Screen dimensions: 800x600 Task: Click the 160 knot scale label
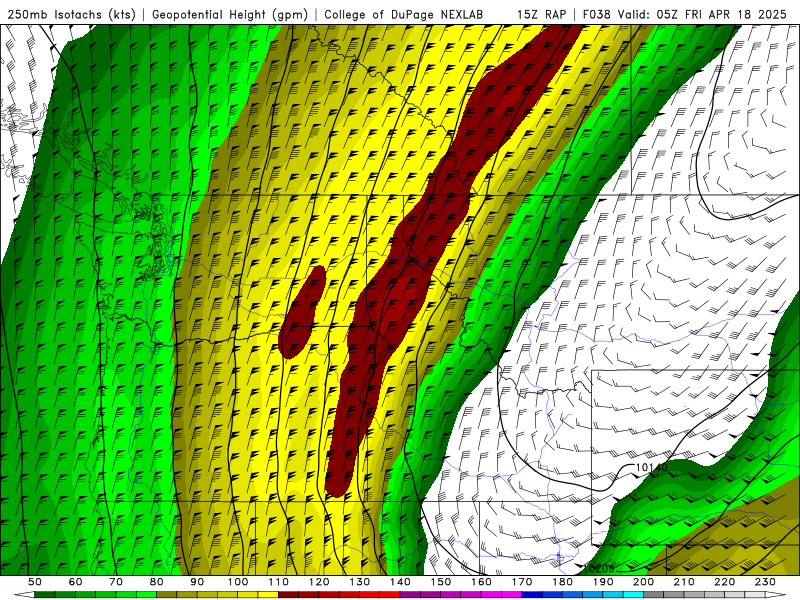click(x=481, y=582)
